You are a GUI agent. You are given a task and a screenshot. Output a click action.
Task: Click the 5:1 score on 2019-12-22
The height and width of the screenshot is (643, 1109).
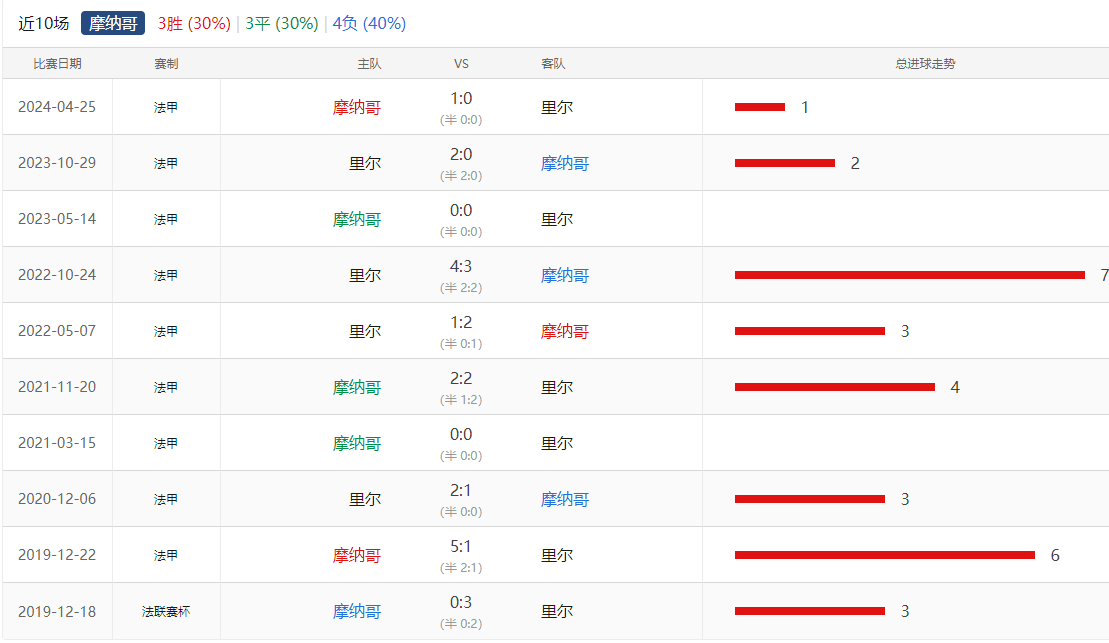tap(461, 547)
